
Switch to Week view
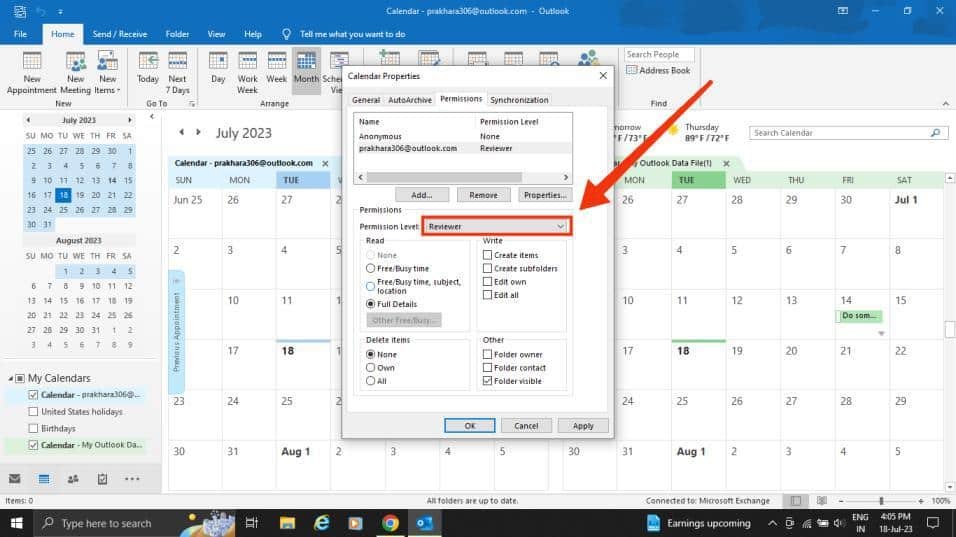[x=276, y=68]
